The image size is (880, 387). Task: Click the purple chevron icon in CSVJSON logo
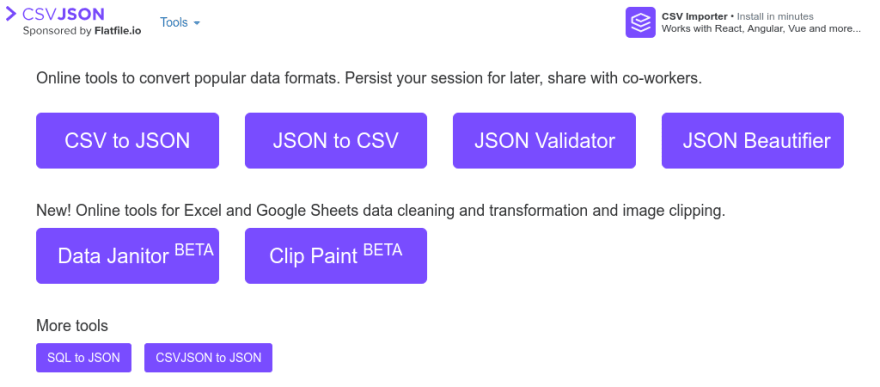tap(11, 13)
